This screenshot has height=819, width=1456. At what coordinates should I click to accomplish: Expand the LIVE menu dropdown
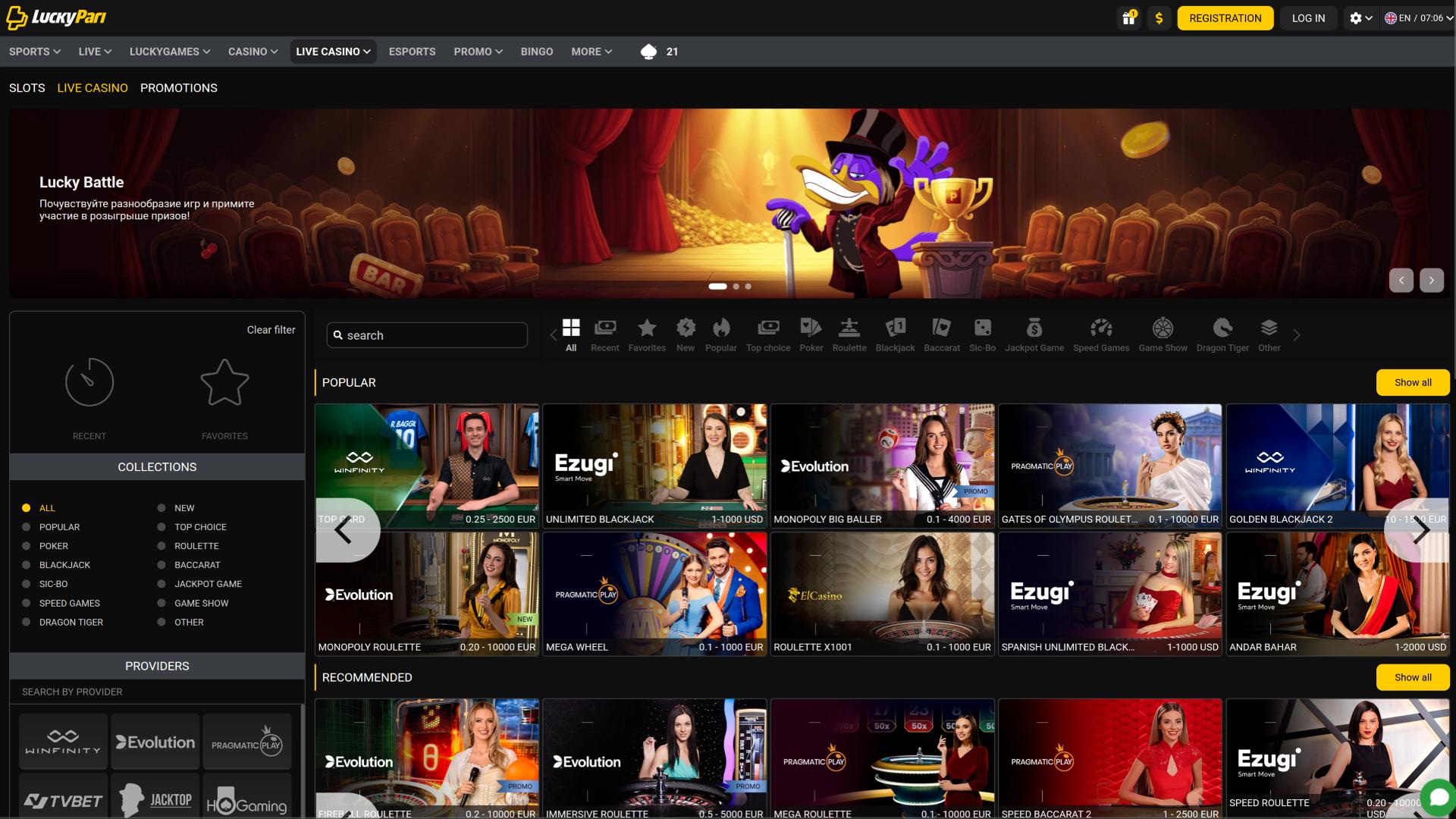coord(95,52)
